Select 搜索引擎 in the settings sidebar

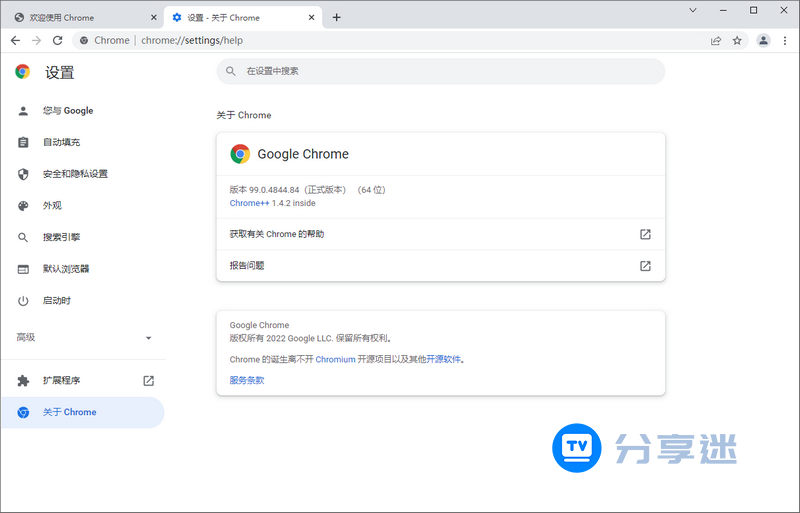[x=61, y=237]
